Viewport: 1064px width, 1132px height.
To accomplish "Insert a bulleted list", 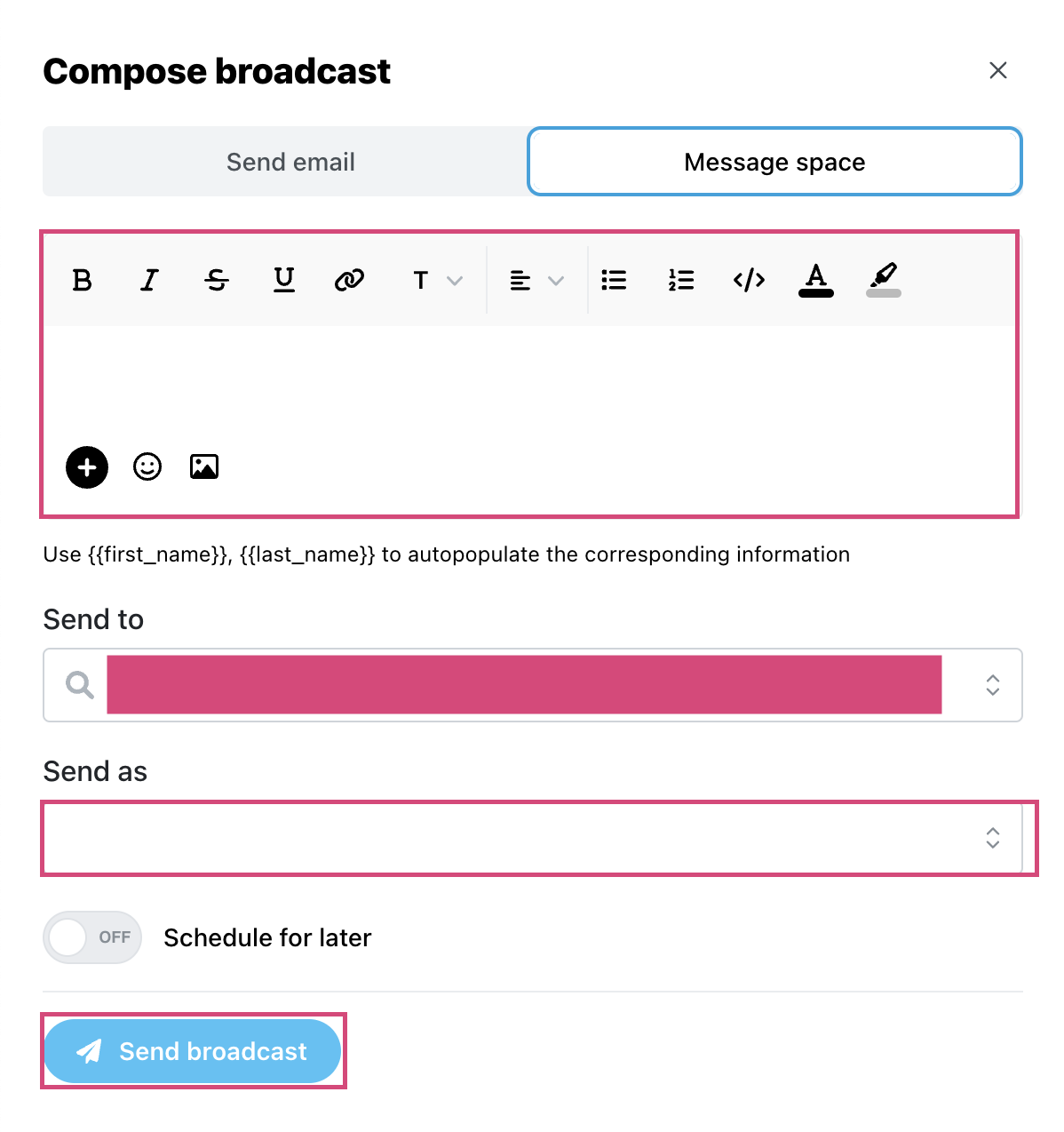I will pos(614,281).
